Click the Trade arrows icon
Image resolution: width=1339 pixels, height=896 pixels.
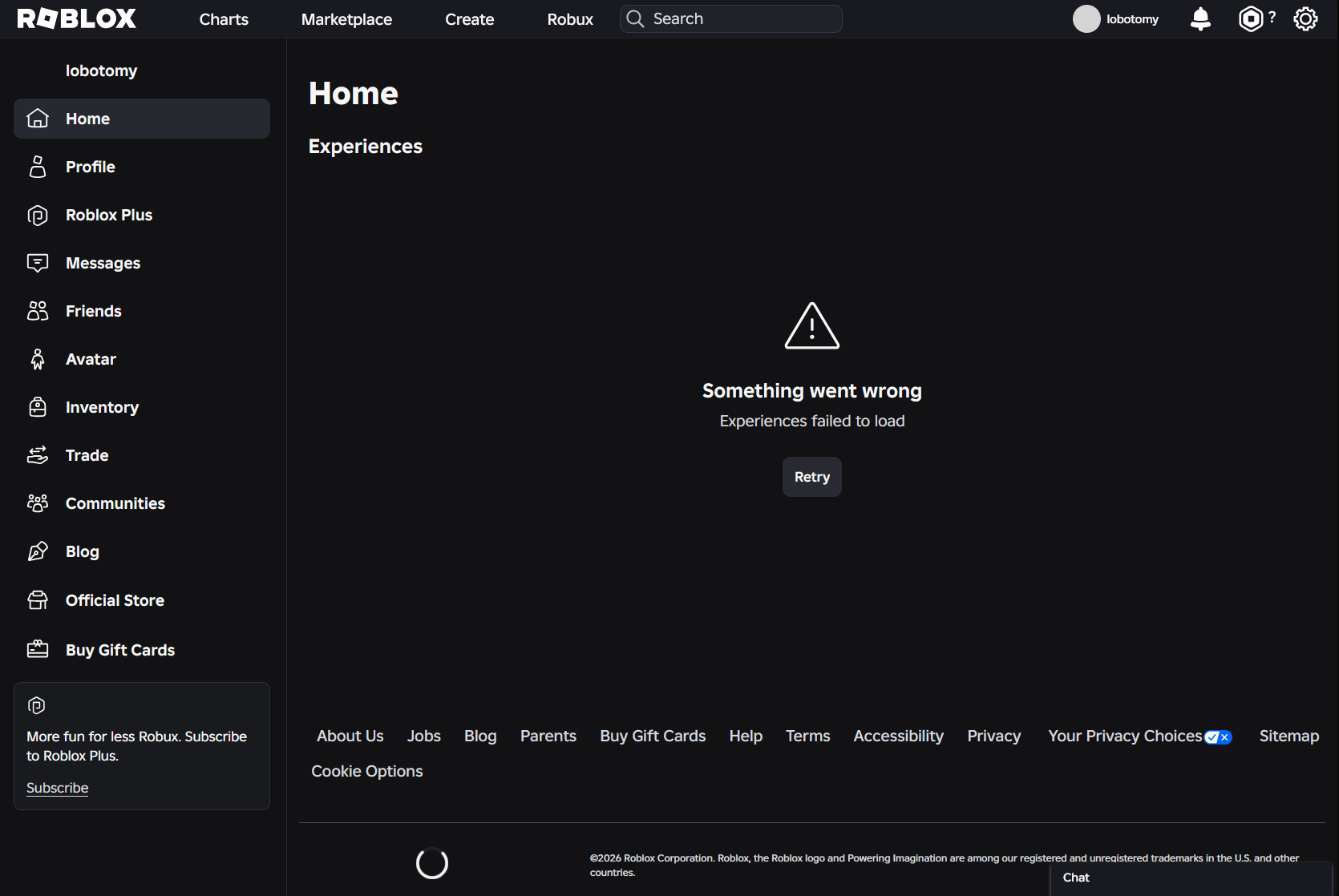38,455
